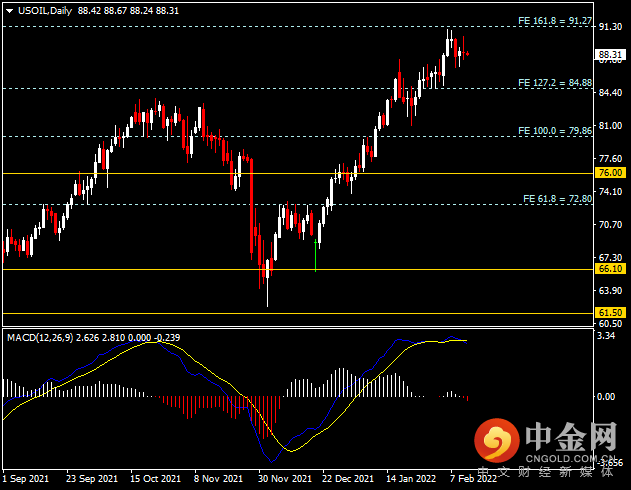Click the 30 Nov 2021 date label

(x=285, y=479)
